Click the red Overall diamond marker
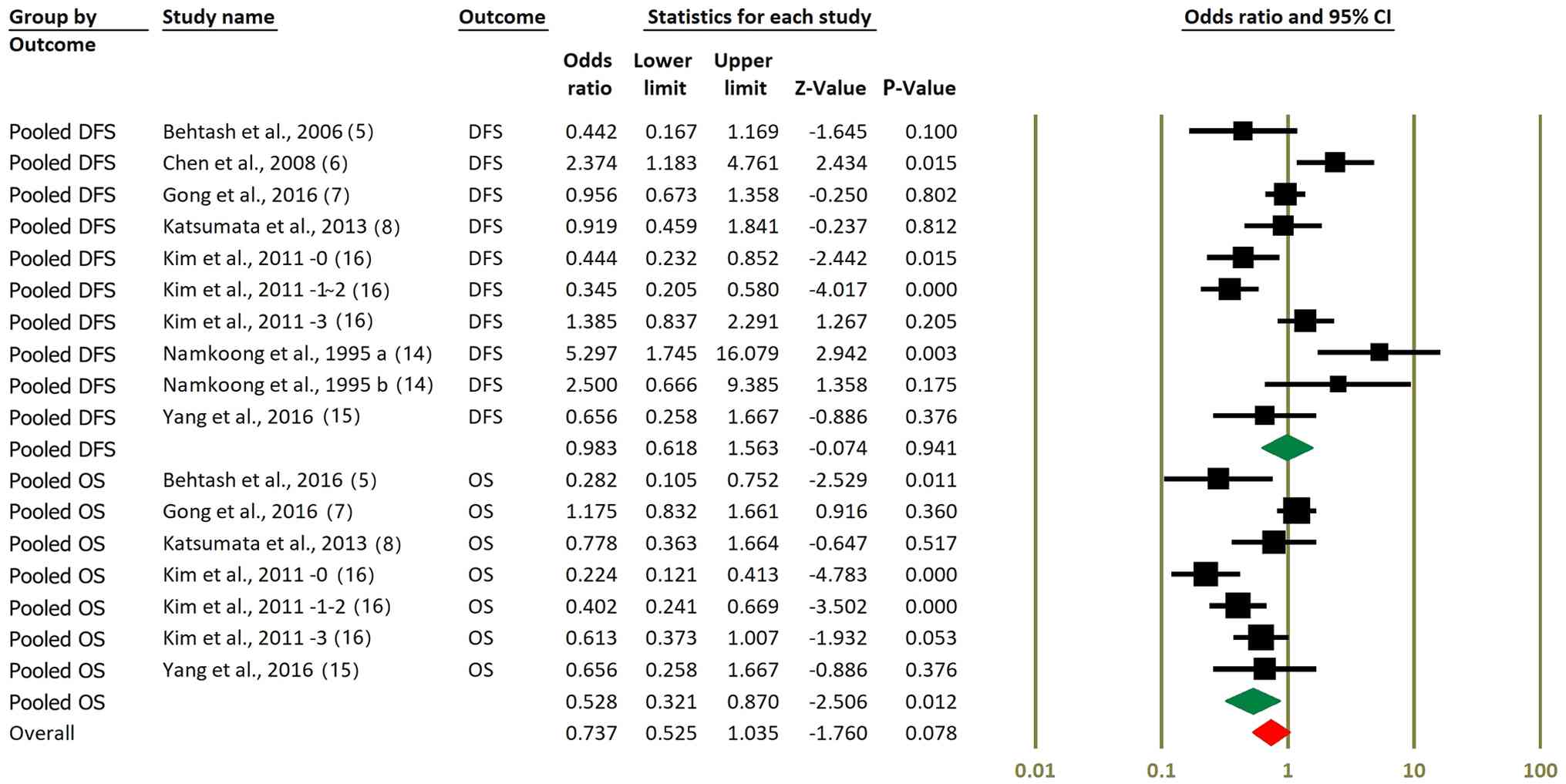 point(1271,732)
